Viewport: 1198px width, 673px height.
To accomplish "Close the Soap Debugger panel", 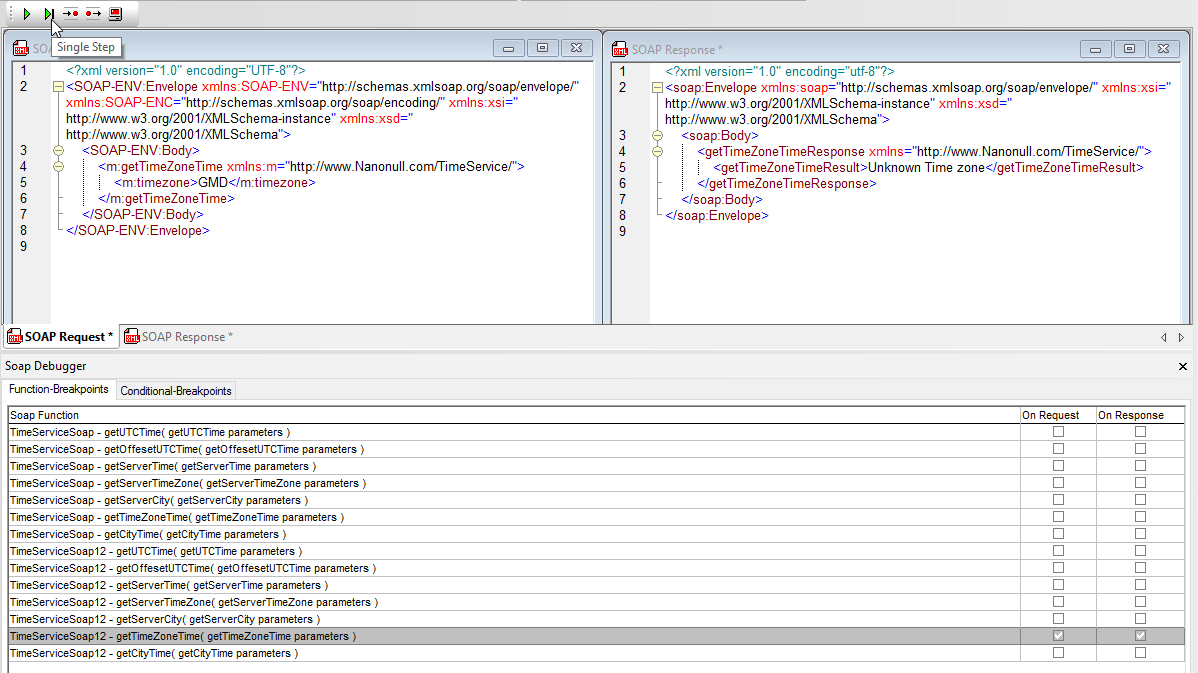I will [x=1183, y=366].
